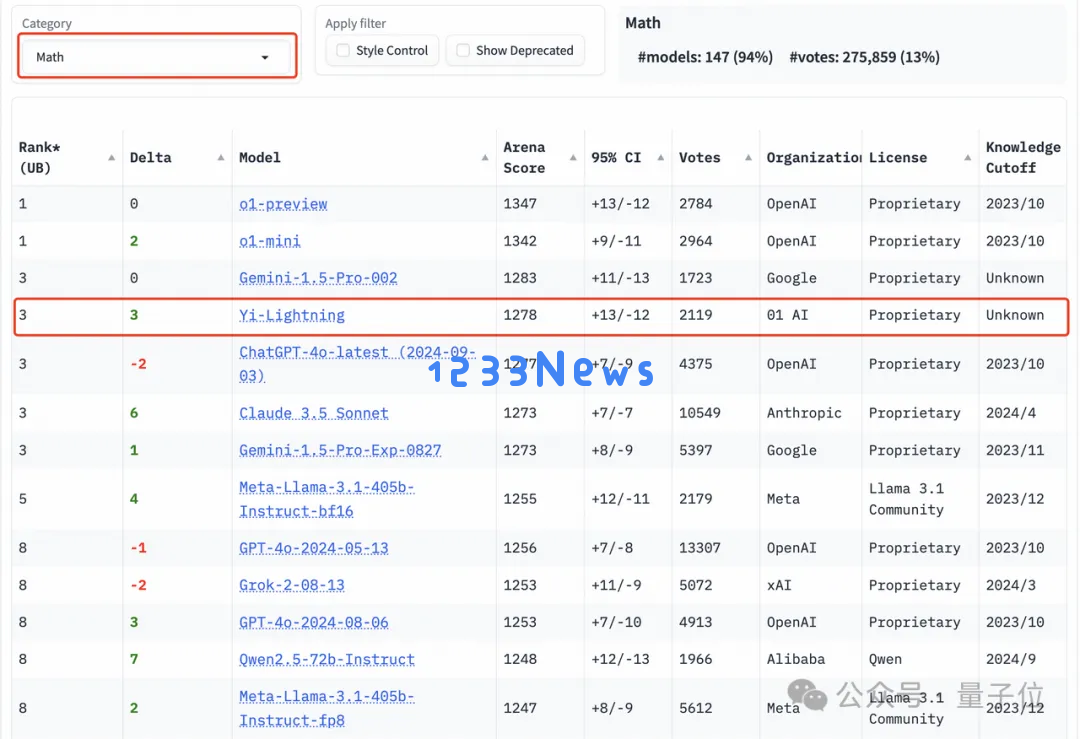1080x739 pixels.
Task: Sort by the Rank (UB) column arrow
Action: pos(112,158)
